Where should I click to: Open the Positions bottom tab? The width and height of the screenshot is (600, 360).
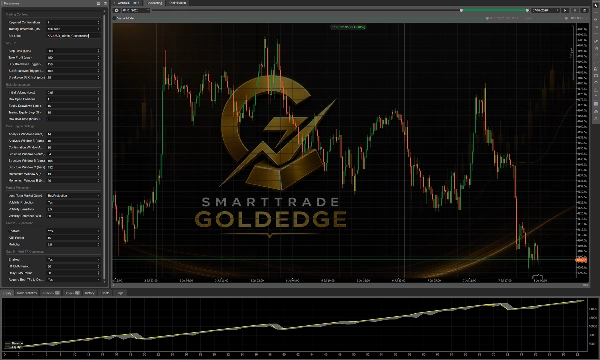tap(51, 293)
